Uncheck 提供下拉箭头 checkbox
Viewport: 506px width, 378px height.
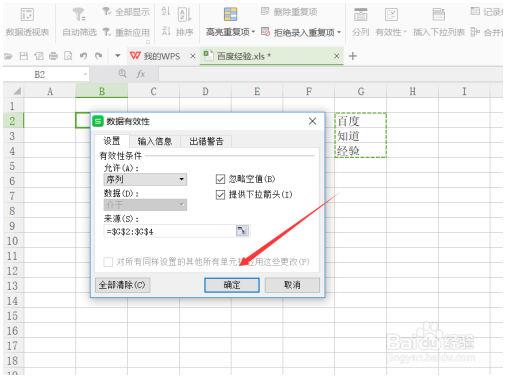click(220, 195)
